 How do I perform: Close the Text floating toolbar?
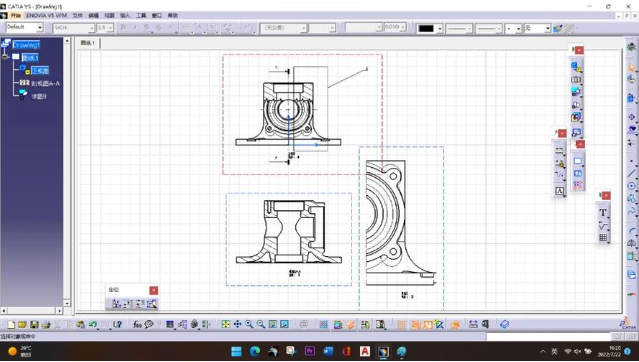click(x=606, y=196)
